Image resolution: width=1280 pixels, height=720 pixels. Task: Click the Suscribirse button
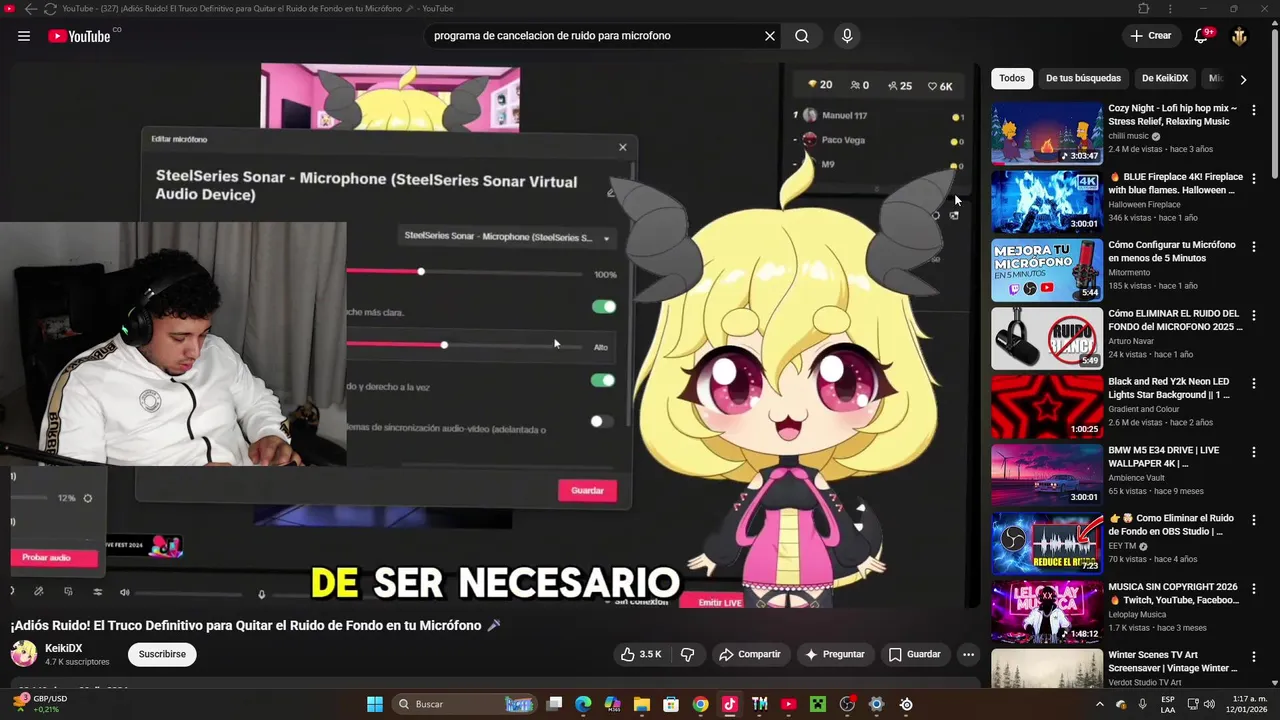162,654
